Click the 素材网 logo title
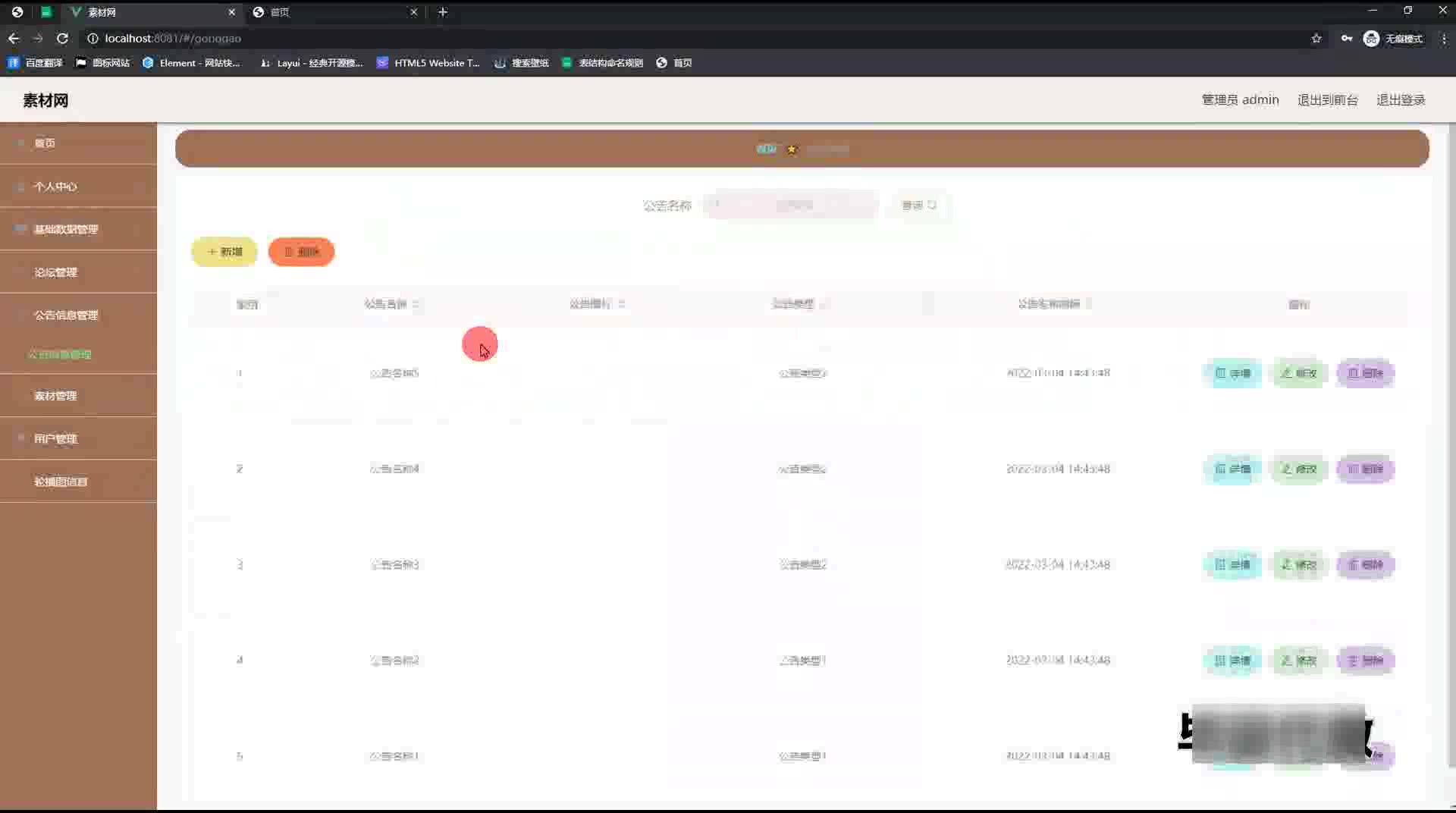This screenshot has width=1456, height=813. (45, 101)
